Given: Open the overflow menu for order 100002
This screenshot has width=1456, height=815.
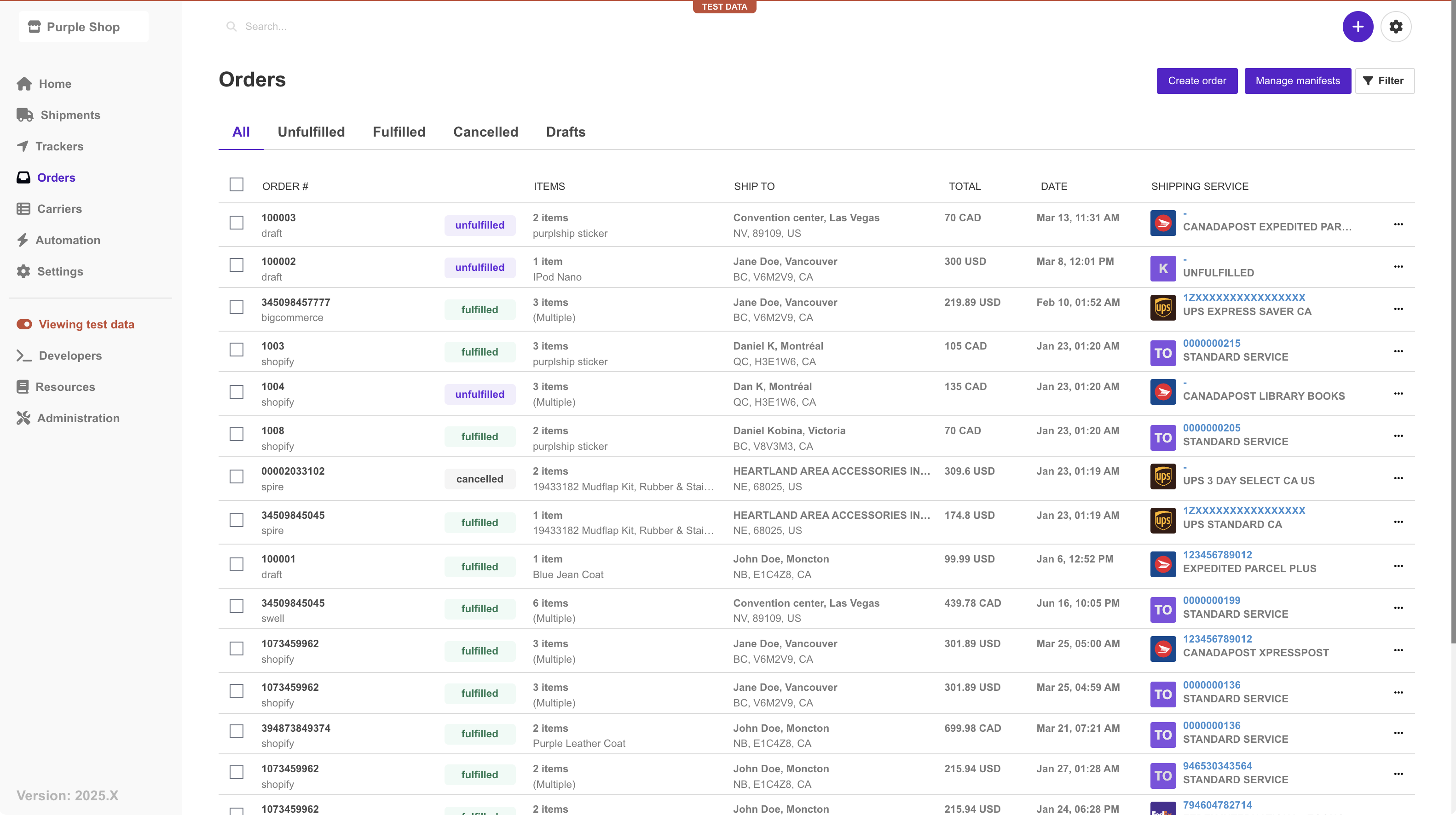Looking at the screenshot, I should pyautogui.click(x=1399, y=266).
